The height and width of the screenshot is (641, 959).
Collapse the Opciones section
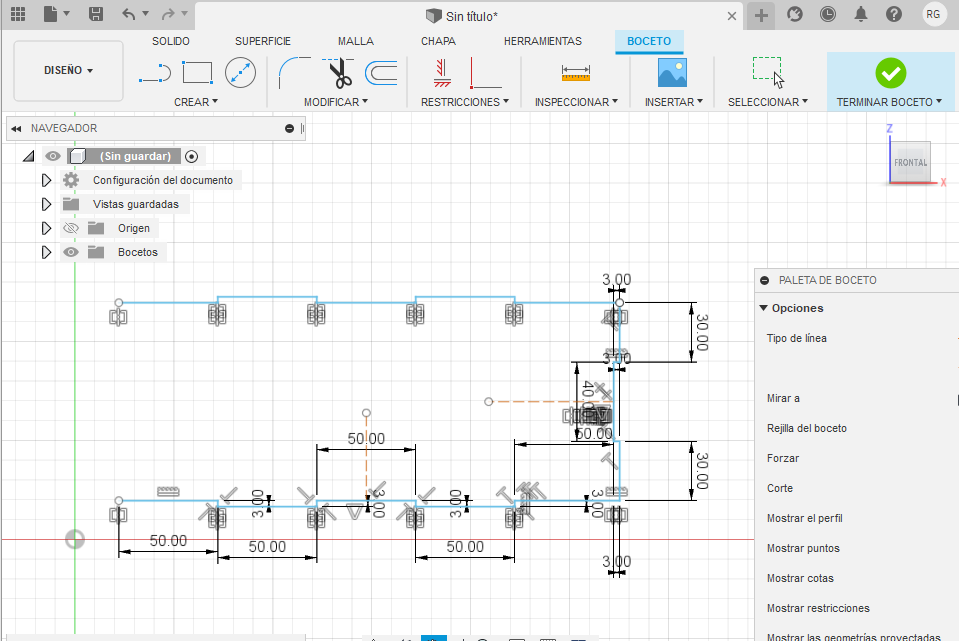coord(763,308)
